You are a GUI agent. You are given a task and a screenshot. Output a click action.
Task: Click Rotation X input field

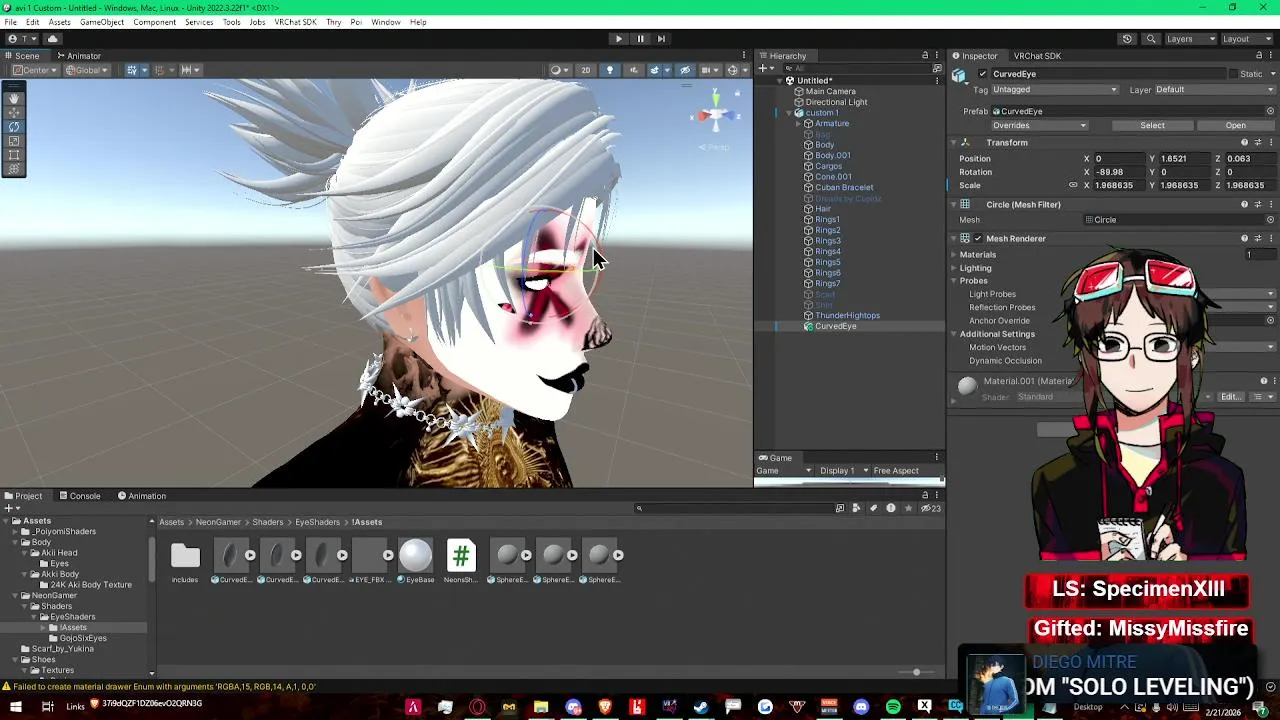pos(1119,172)
